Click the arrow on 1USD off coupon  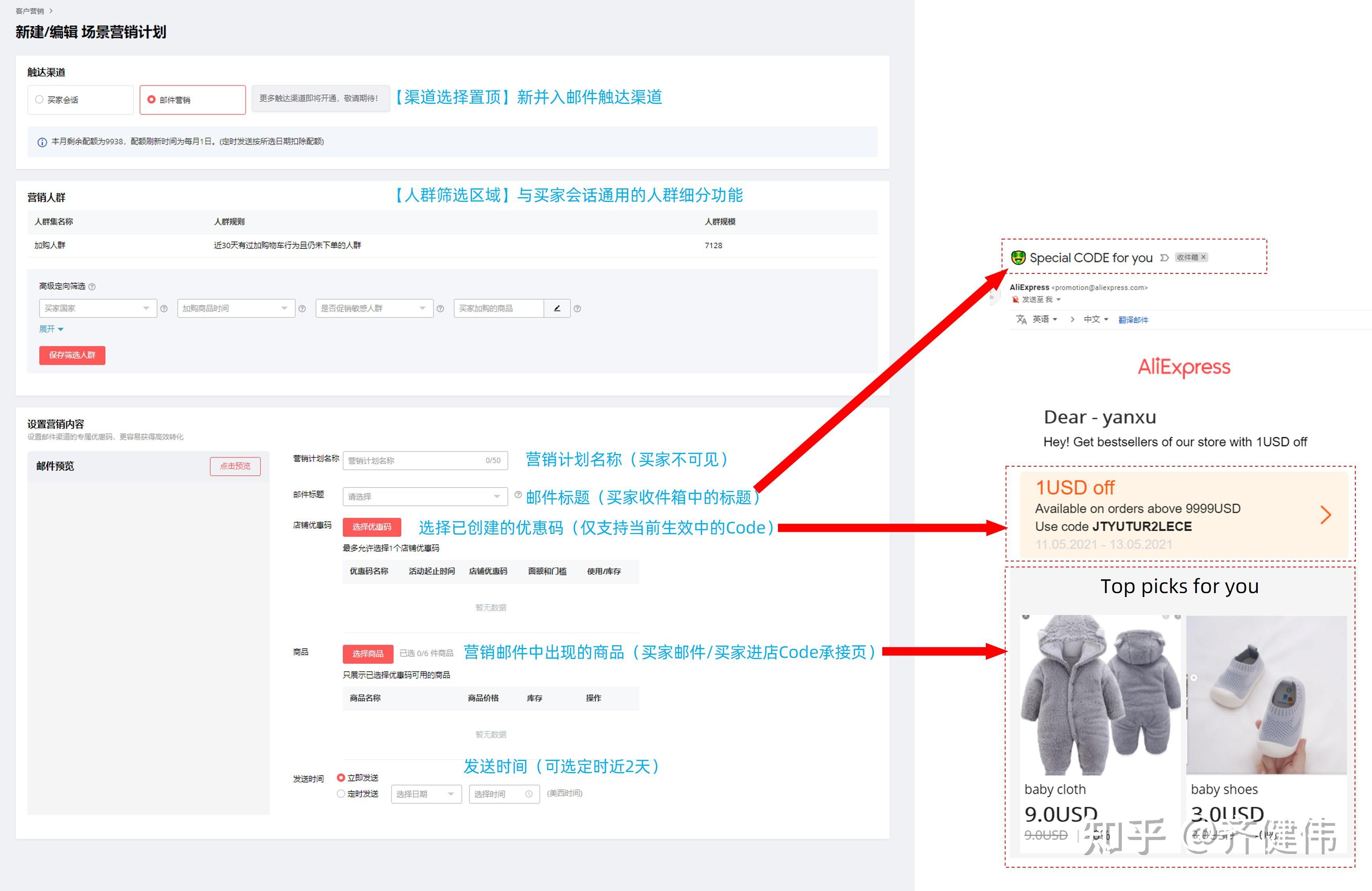pos(1325,514)
